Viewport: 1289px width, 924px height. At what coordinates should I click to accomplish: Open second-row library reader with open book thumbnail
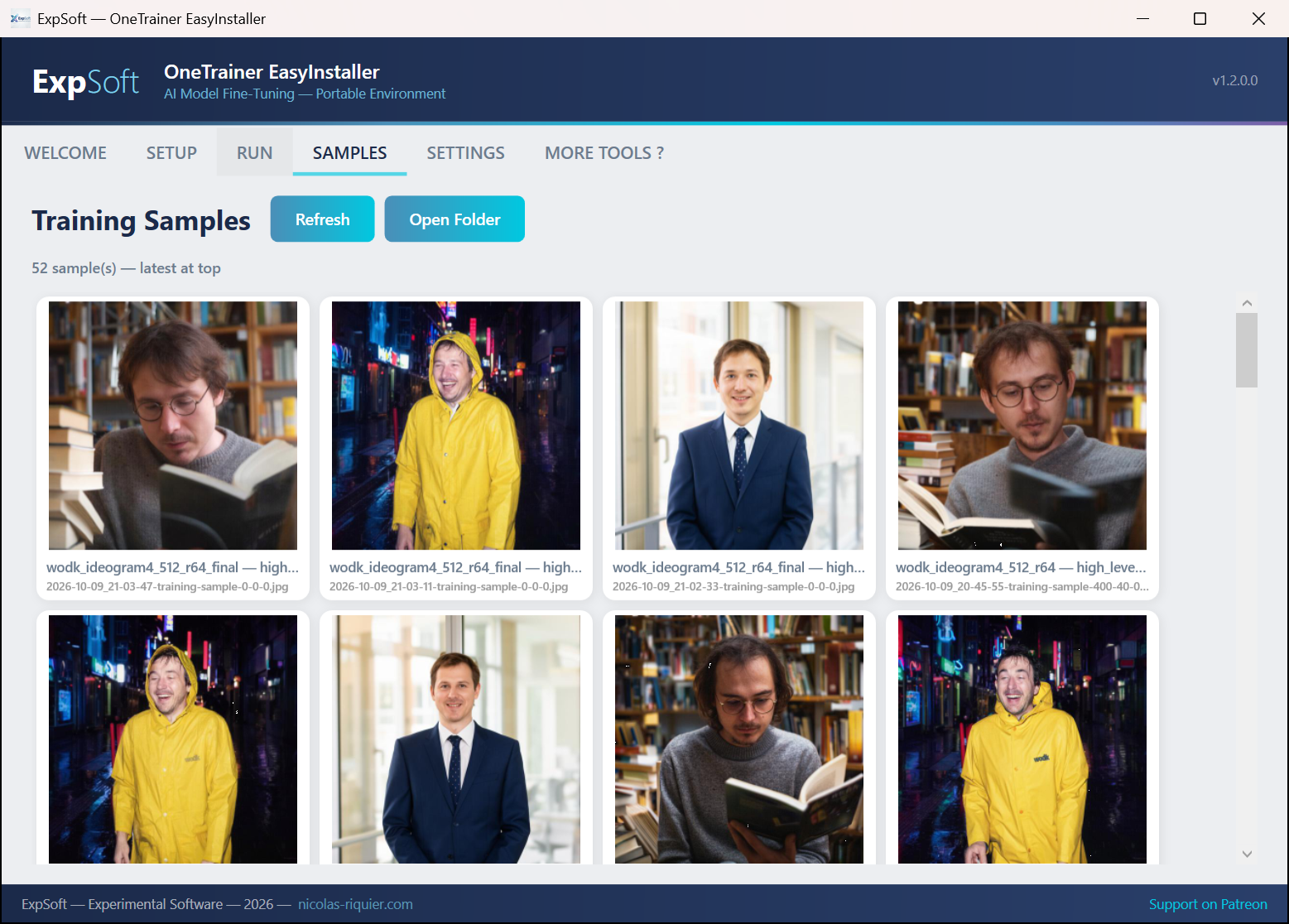click(739, 739)
